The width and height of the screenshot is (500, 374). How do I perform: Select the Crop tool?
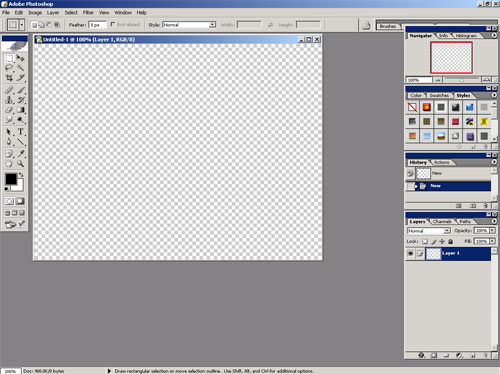click(9, 78)
